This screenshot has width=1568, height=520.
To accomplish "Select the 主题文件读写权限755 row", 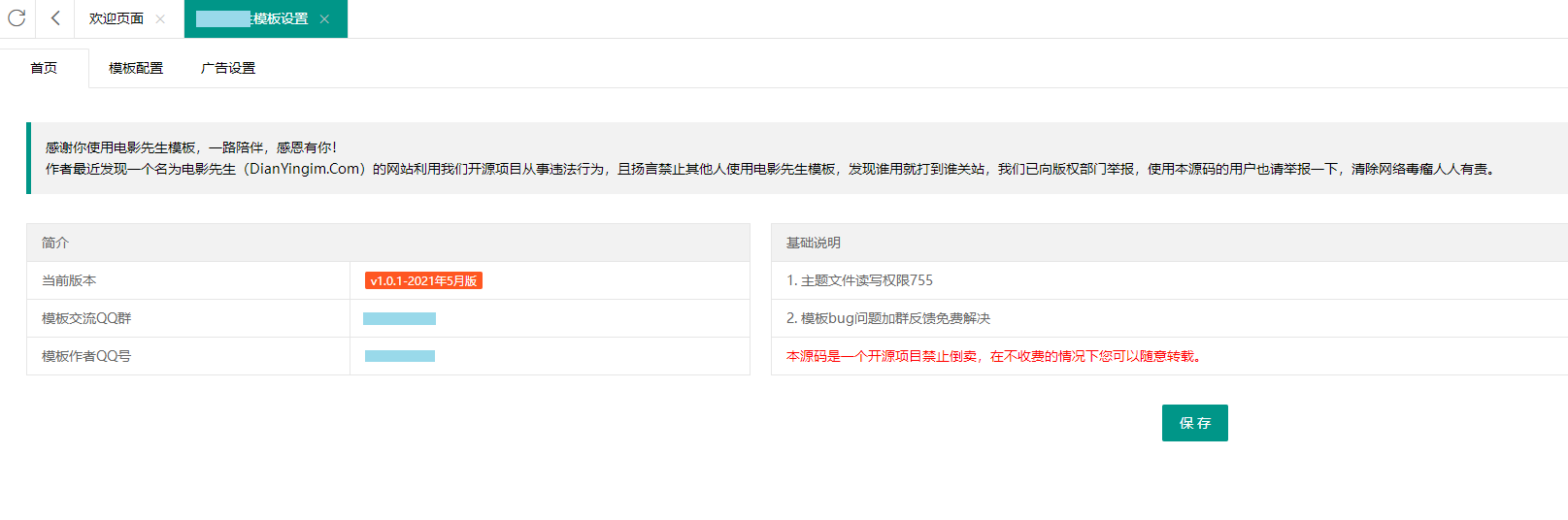I will 859,280.
